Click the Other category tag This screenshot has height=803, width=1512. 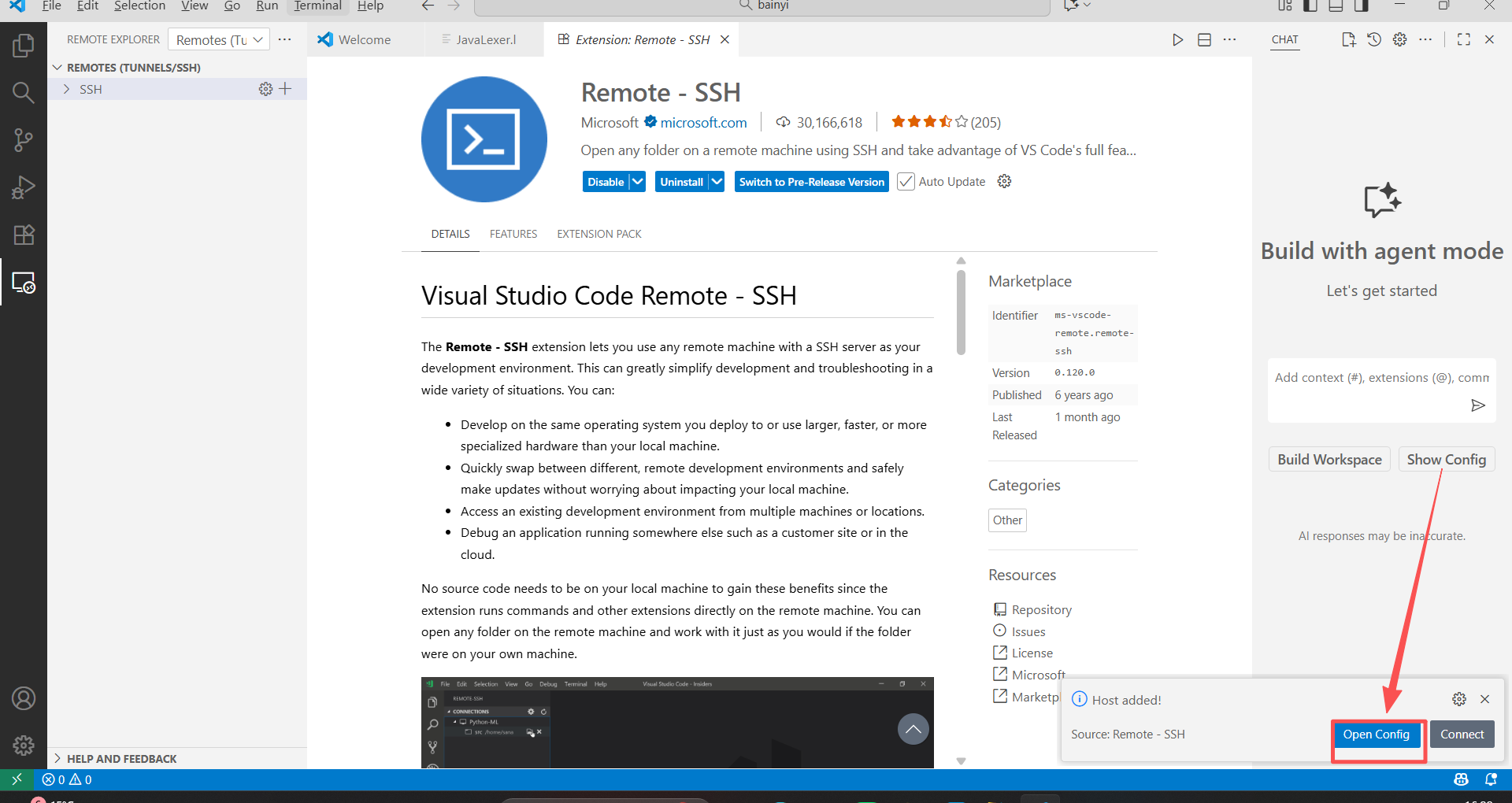pos(1007,520)
